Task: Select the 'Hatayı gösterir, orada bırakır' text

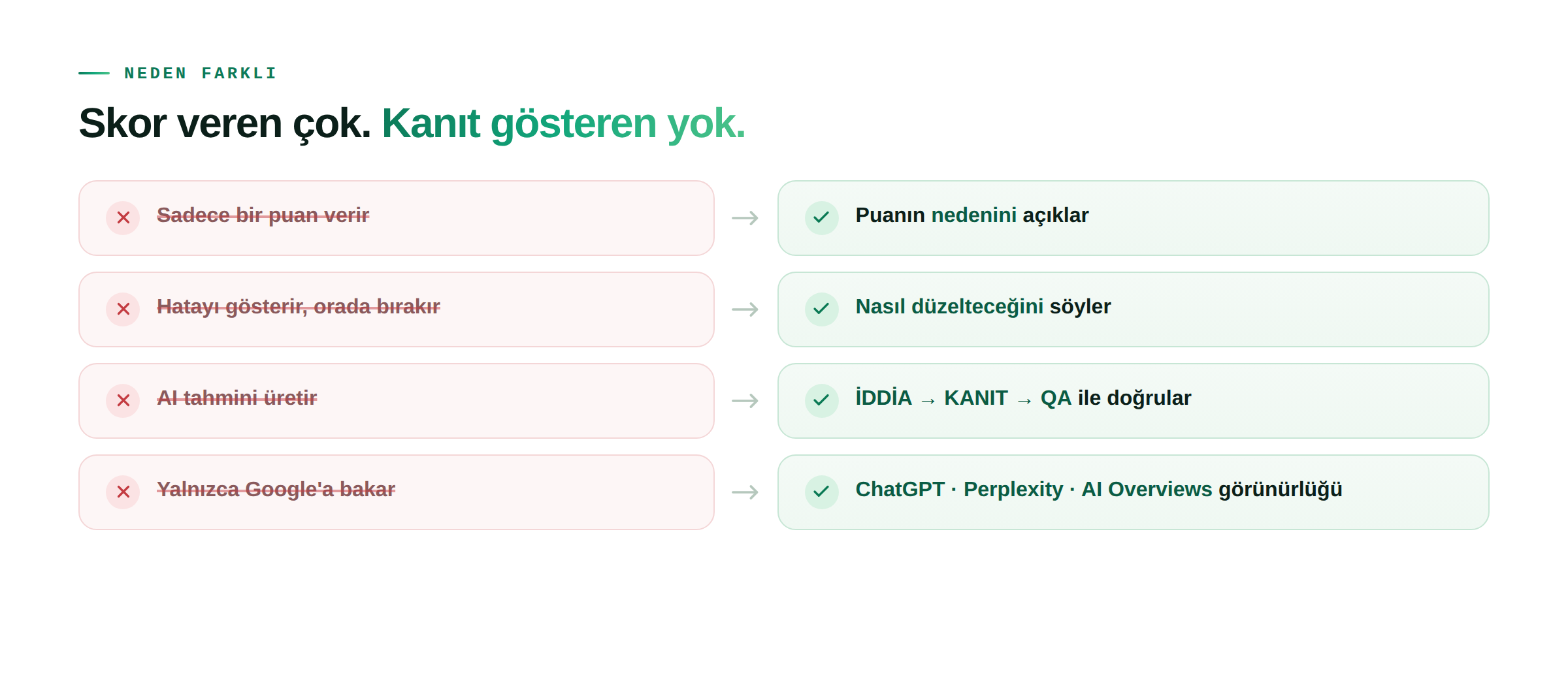Action: (x=298, y=307)
